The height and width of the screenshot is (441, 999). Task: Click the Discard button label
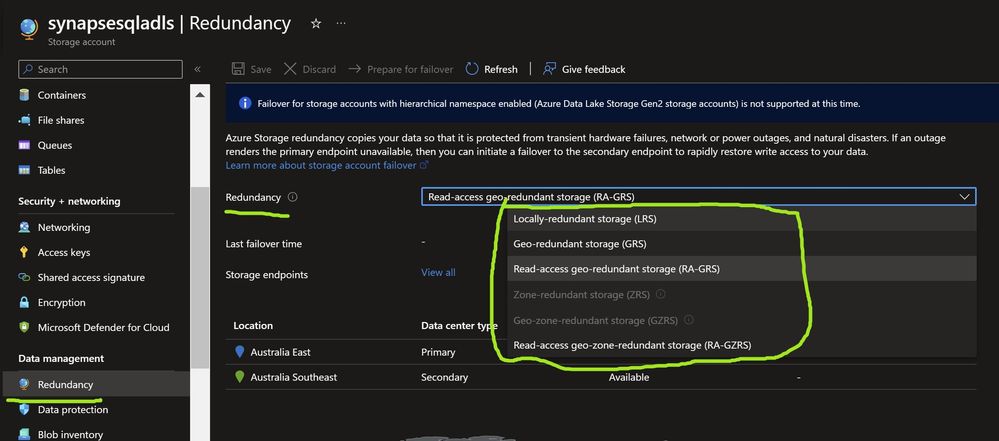[319, 69]
